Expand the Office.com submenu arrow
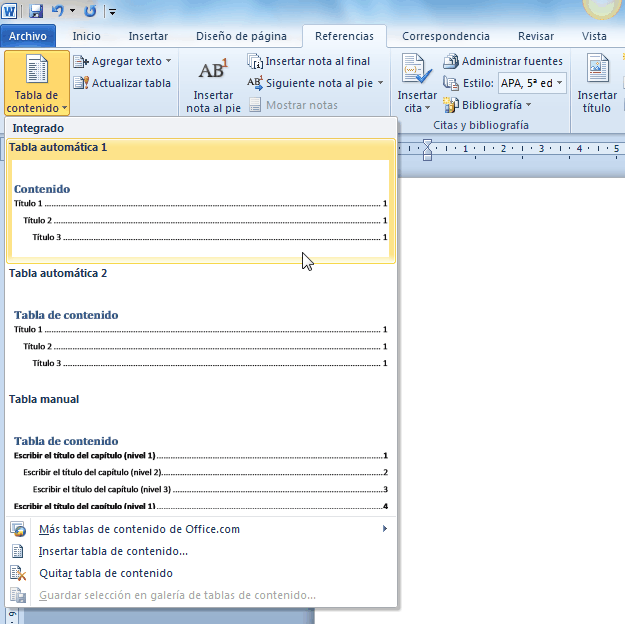Viewport: 625px width, 624px height. [385, 529]
